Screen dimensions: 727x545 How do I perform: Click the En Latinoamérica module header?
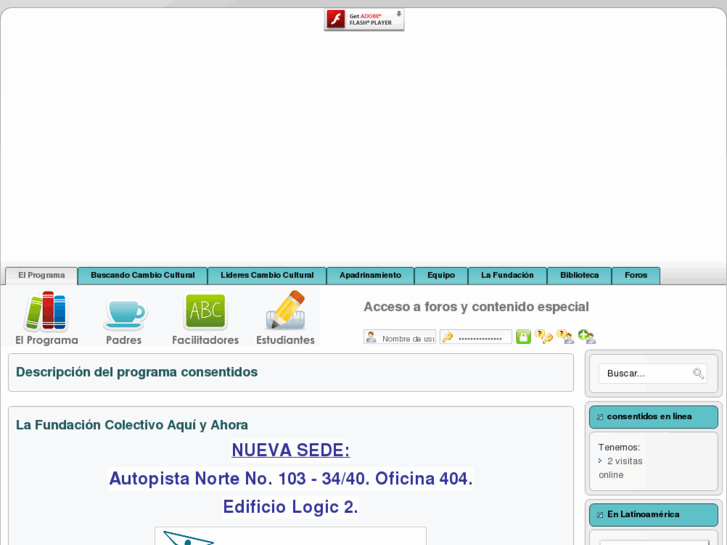653,515
